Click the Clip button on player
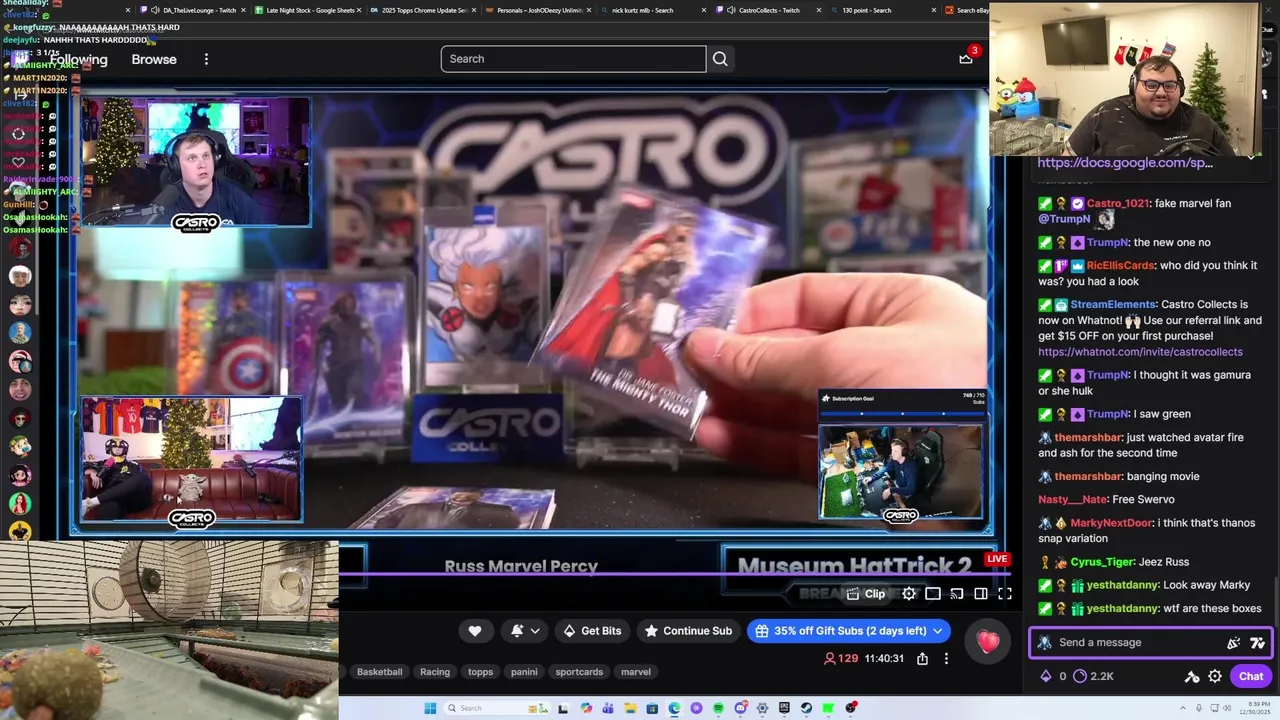 pos(866,594)
